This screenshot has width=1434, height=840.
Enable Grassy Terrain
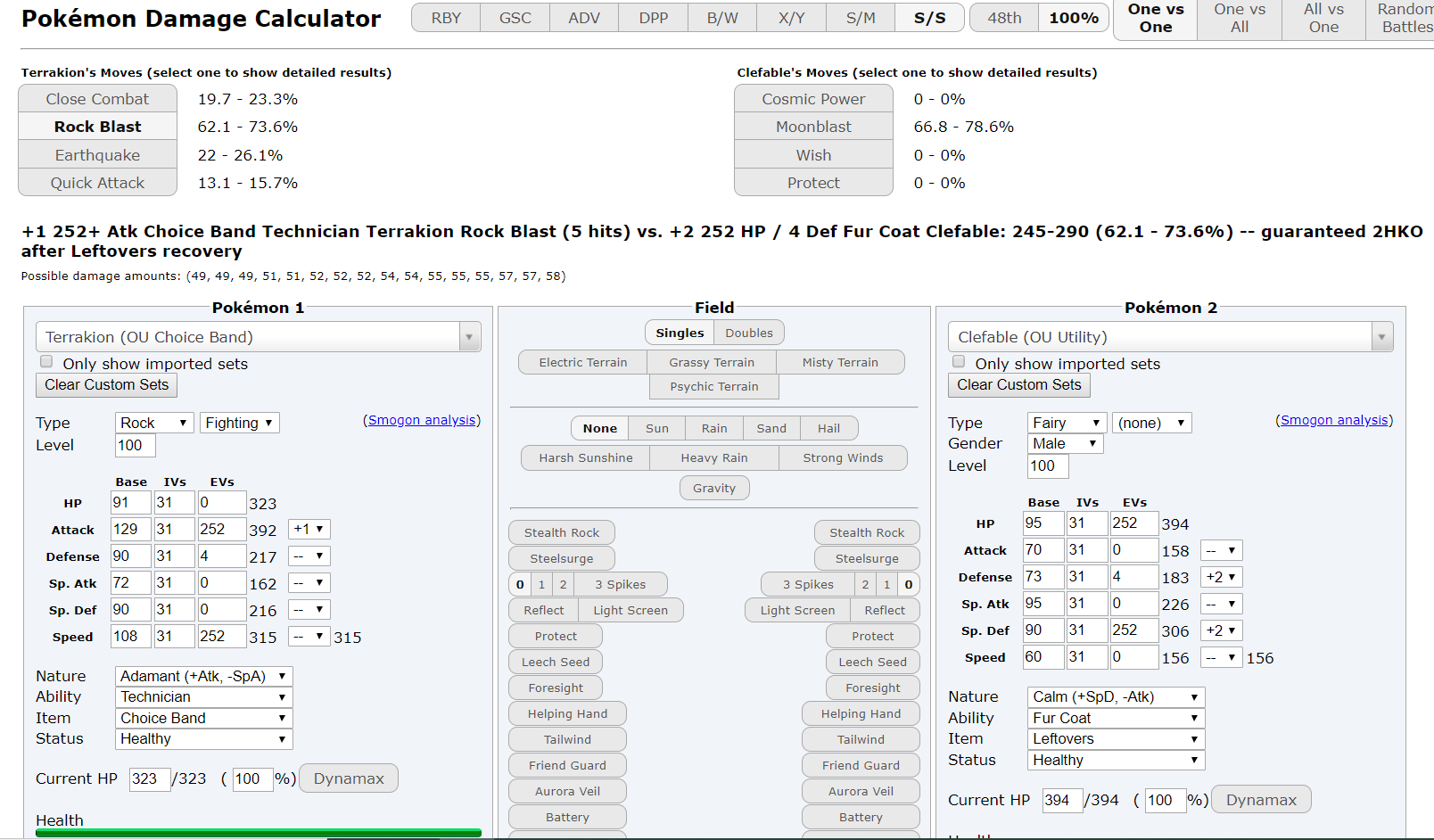click(712, 362)
